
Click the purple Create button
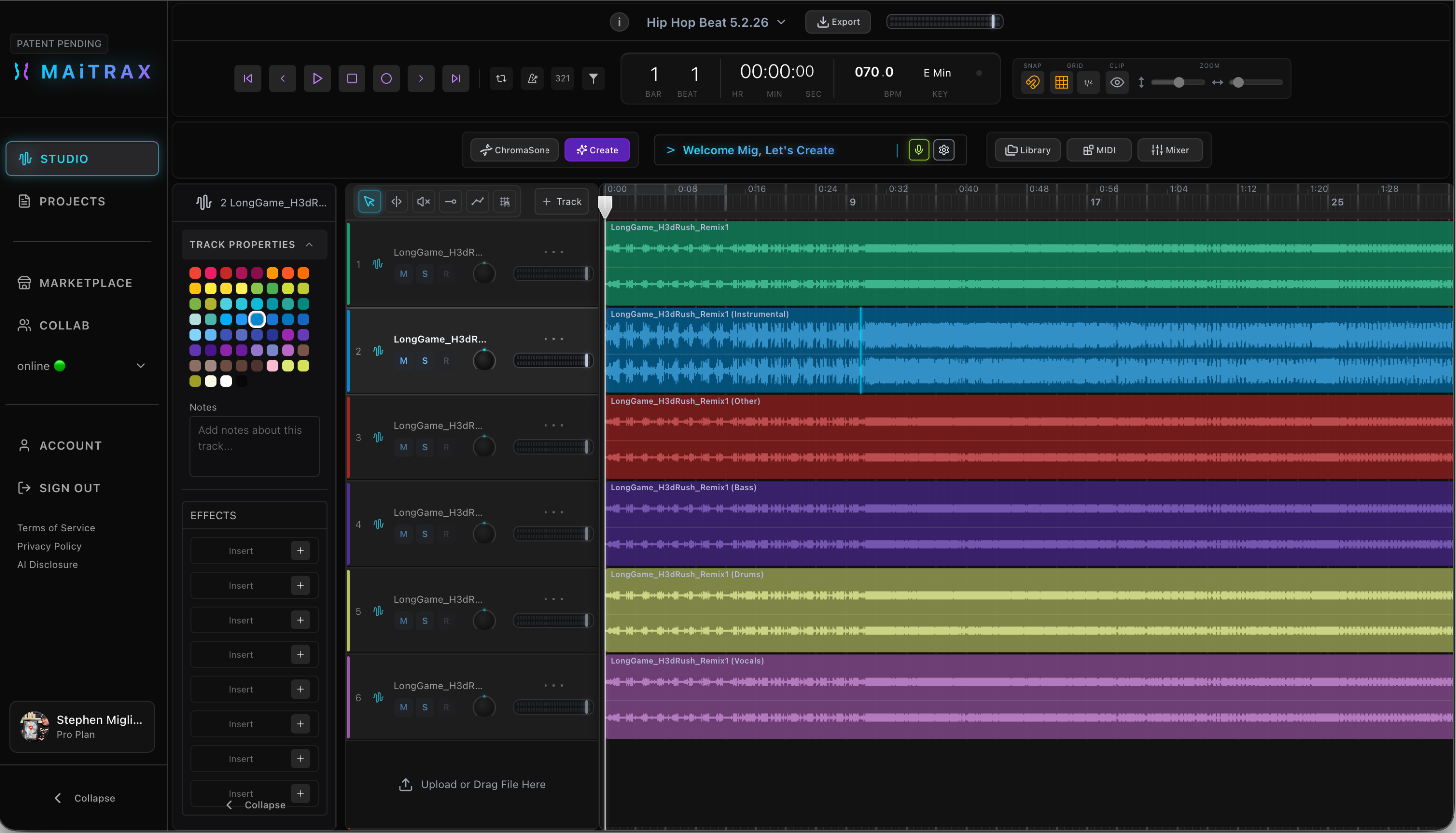point(597,150)
